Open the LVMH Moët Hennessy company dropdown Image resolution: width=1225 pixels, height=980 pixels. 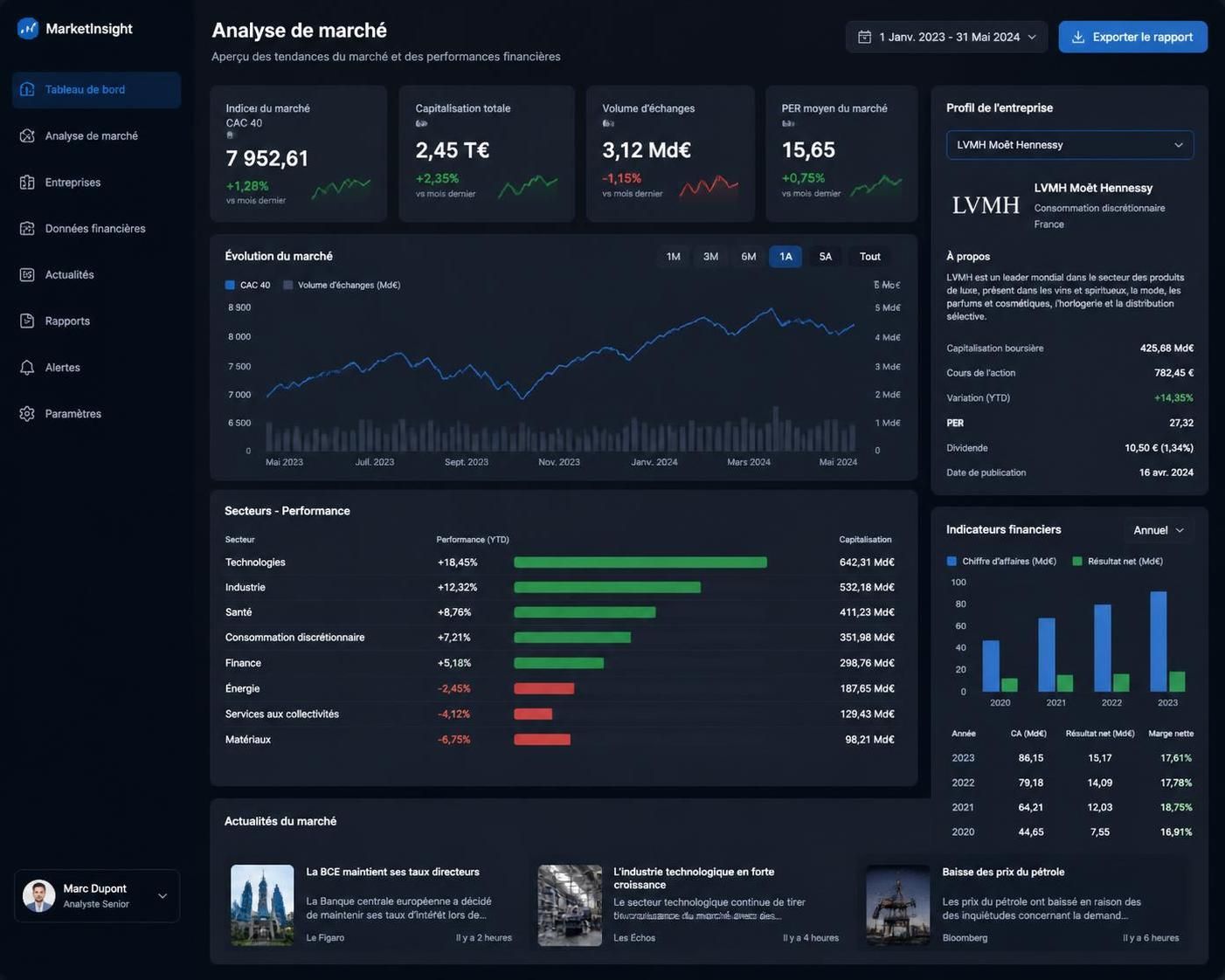point(1069,145)
